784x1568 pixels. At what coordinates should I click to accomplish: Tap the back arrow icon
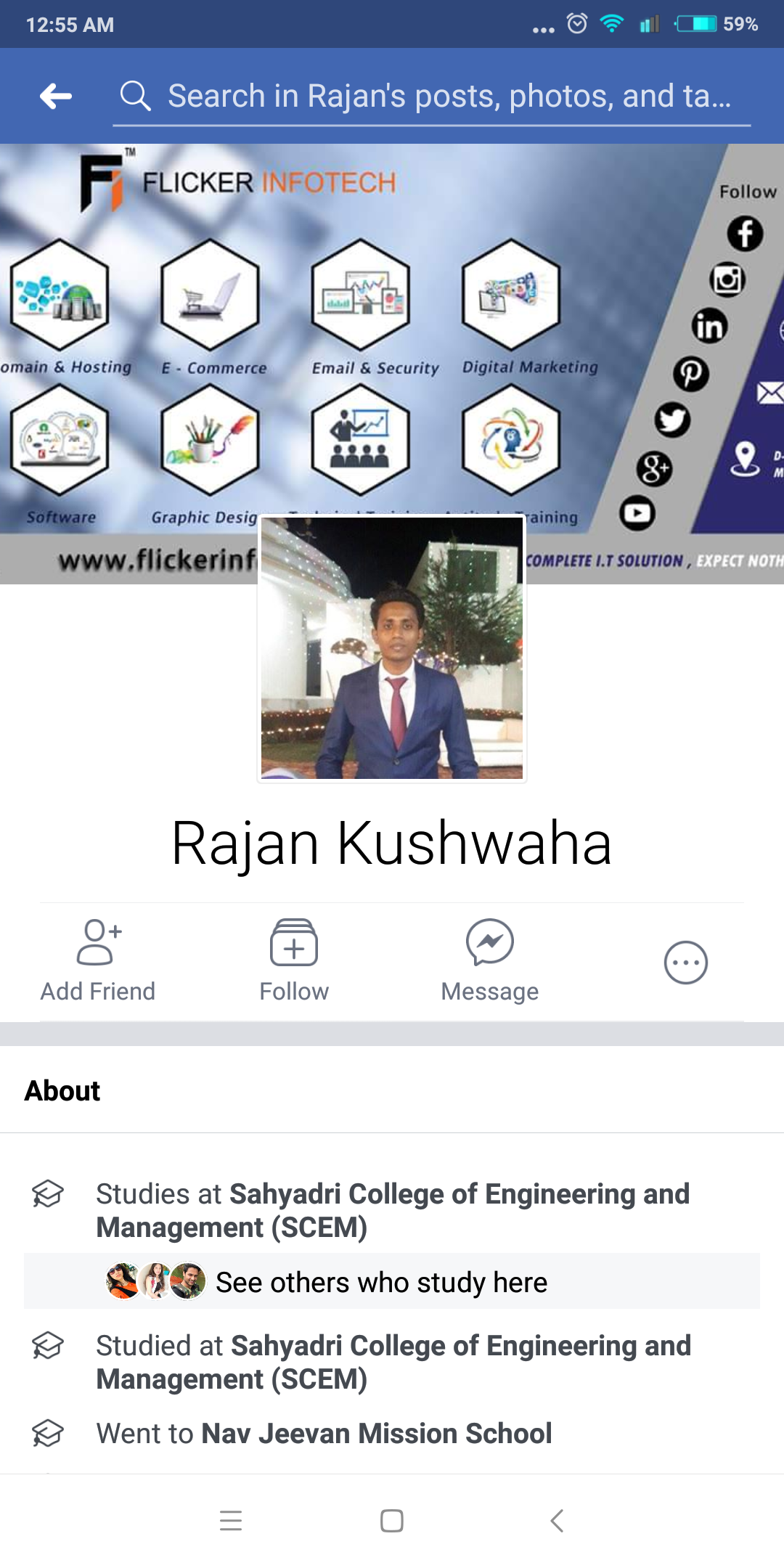point(56,96)
